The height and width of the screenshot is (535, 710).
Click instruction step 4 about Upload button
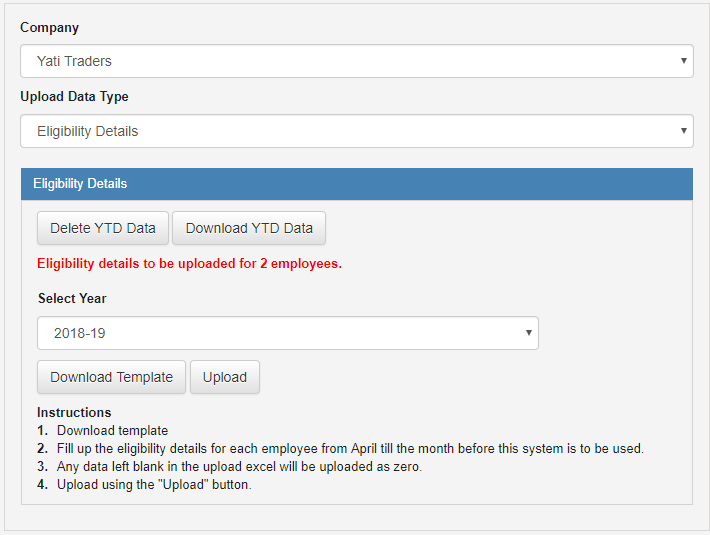pos(160,485)
